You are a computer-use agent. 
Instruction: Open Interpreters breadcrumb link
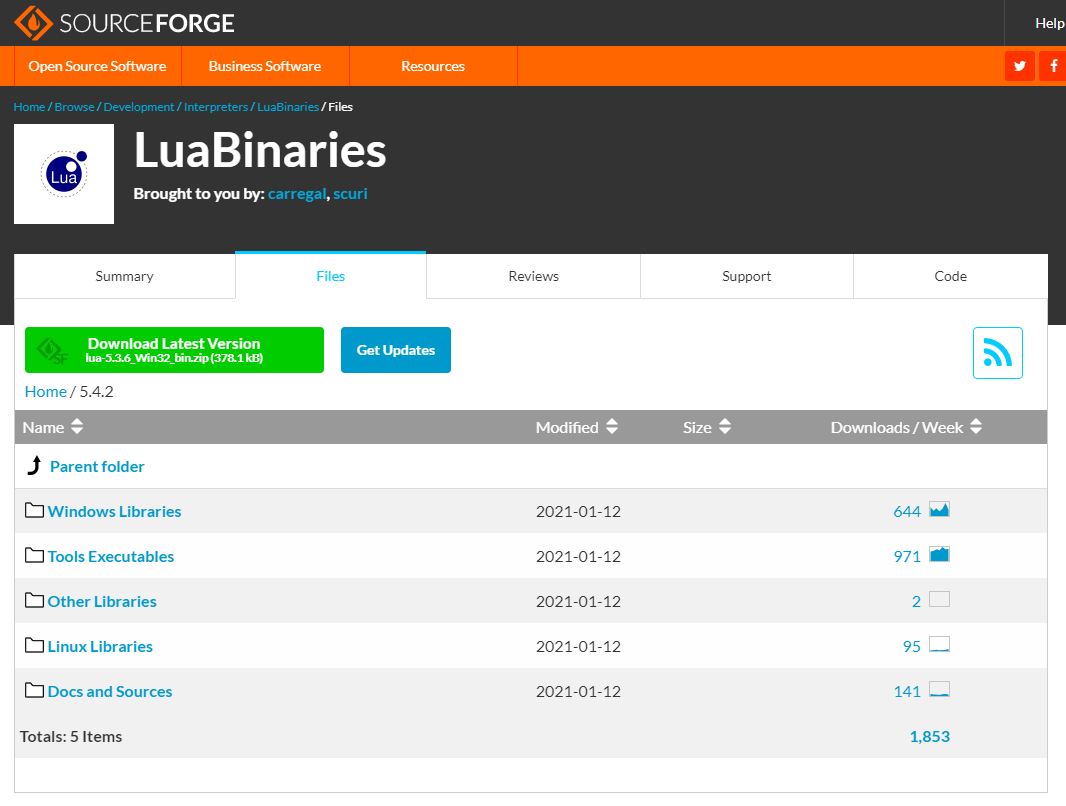pyautogui.click(x=216, y=107)
